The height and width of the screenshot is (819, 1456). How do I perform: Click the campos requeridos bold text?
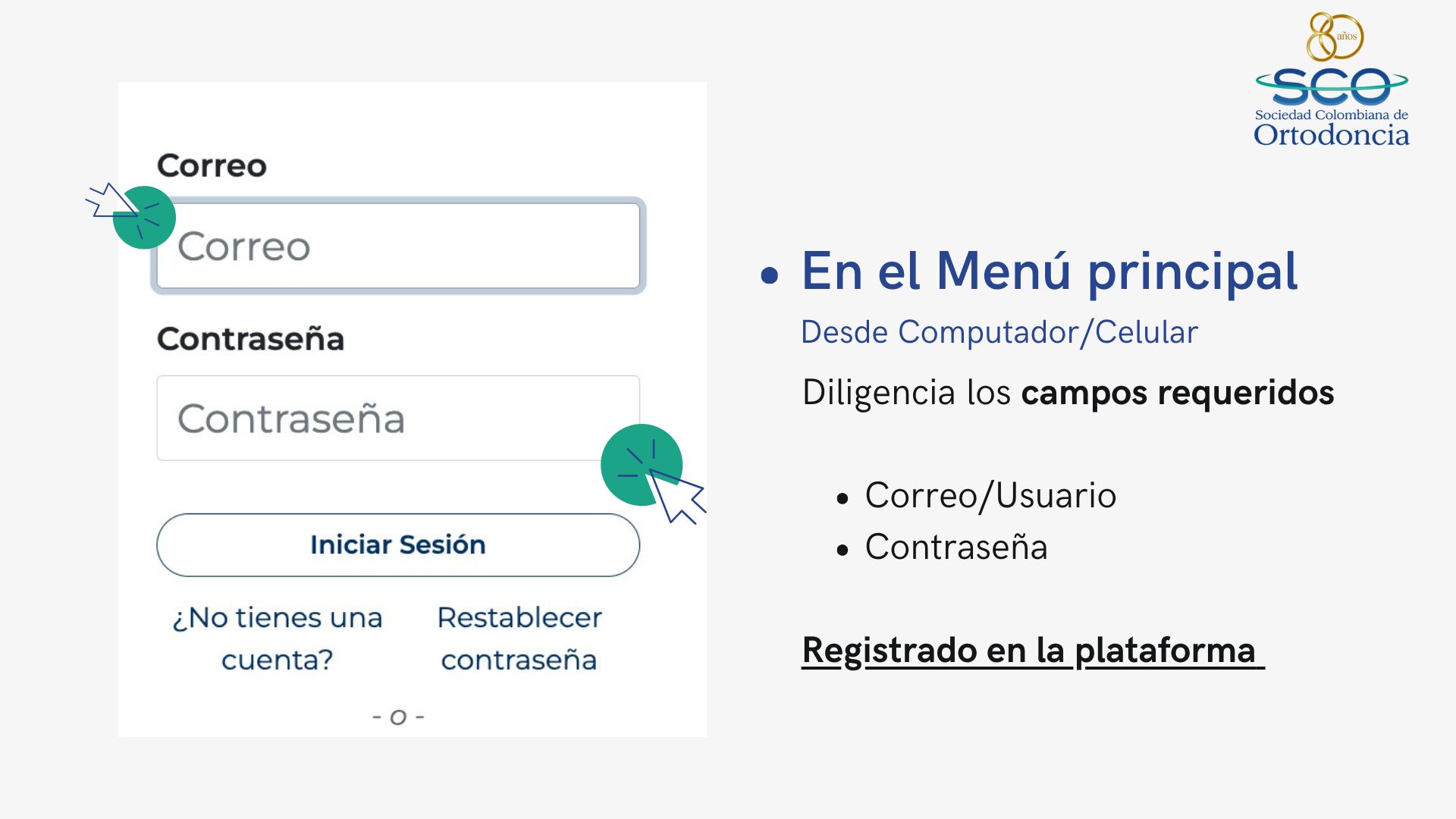[1178, 393]
